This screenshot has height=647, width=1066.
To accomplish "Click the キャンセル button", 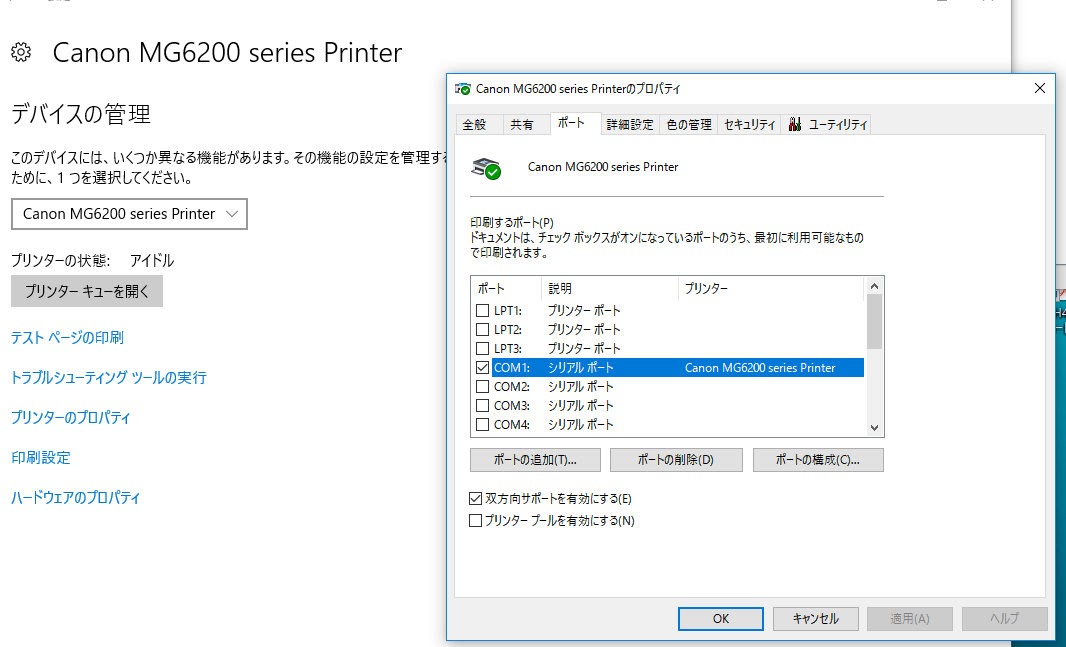I will (815, 618).
